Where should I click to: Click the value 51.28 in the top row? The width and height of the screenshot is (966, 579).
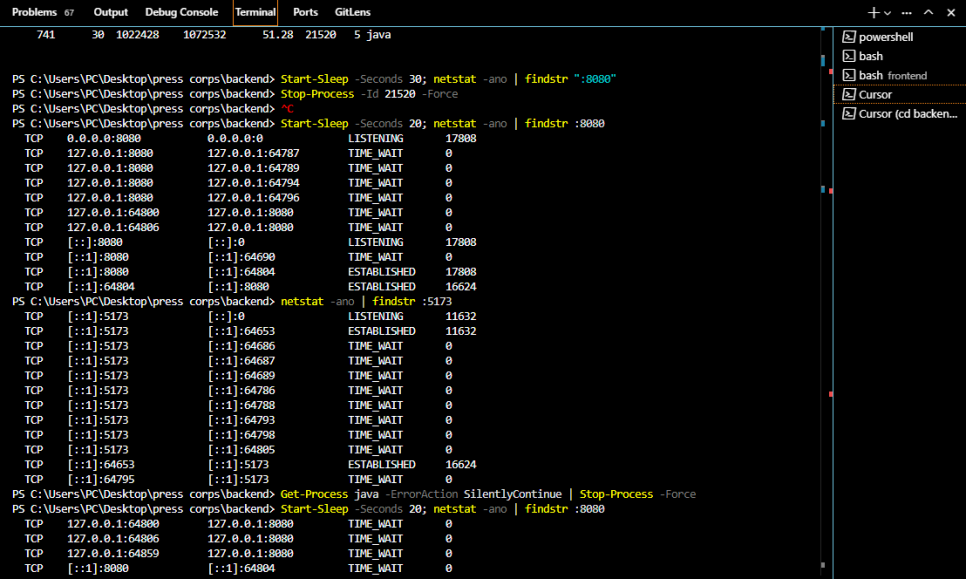point(278,34)
